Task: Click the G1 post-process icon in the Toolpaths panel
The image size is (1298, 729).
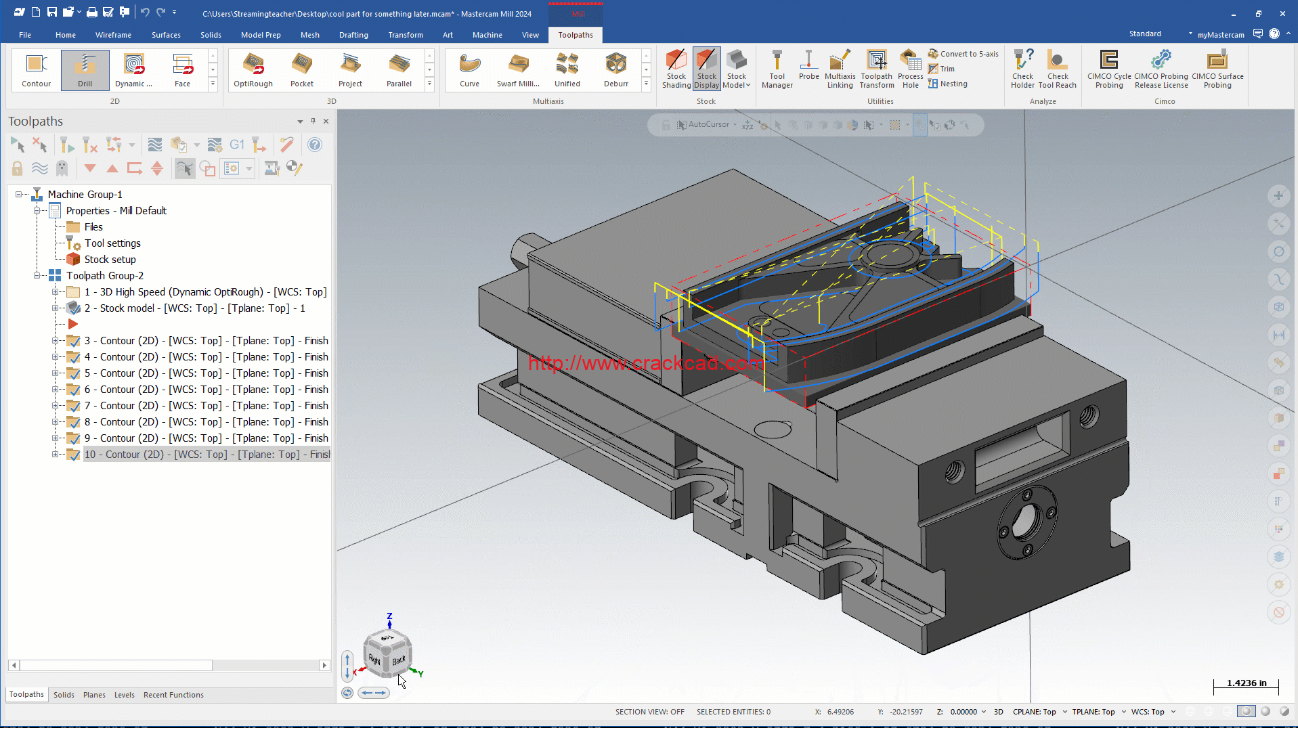Action: point(237,145)
